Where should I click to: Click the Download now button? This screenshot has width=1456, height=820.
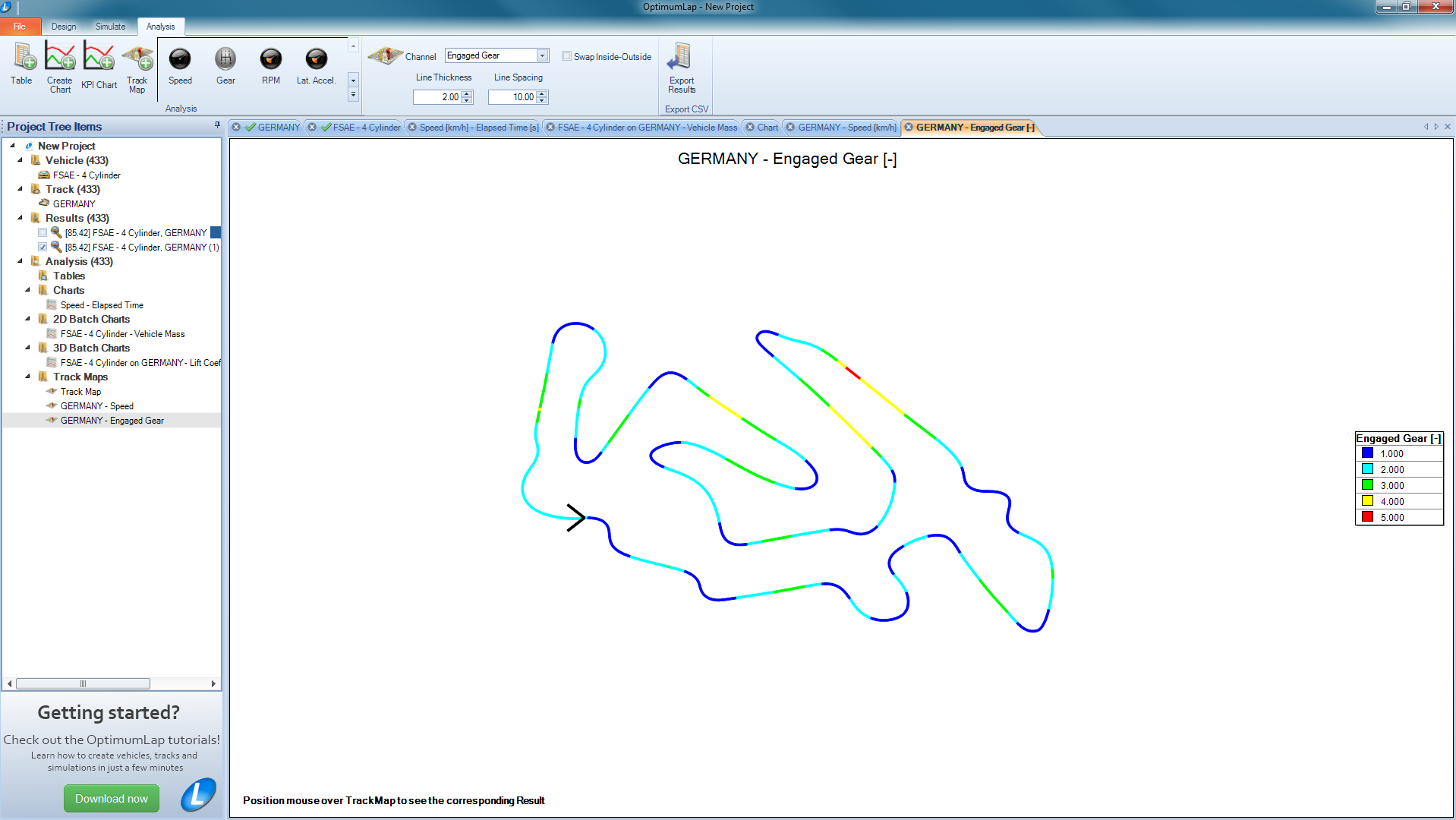111,798
